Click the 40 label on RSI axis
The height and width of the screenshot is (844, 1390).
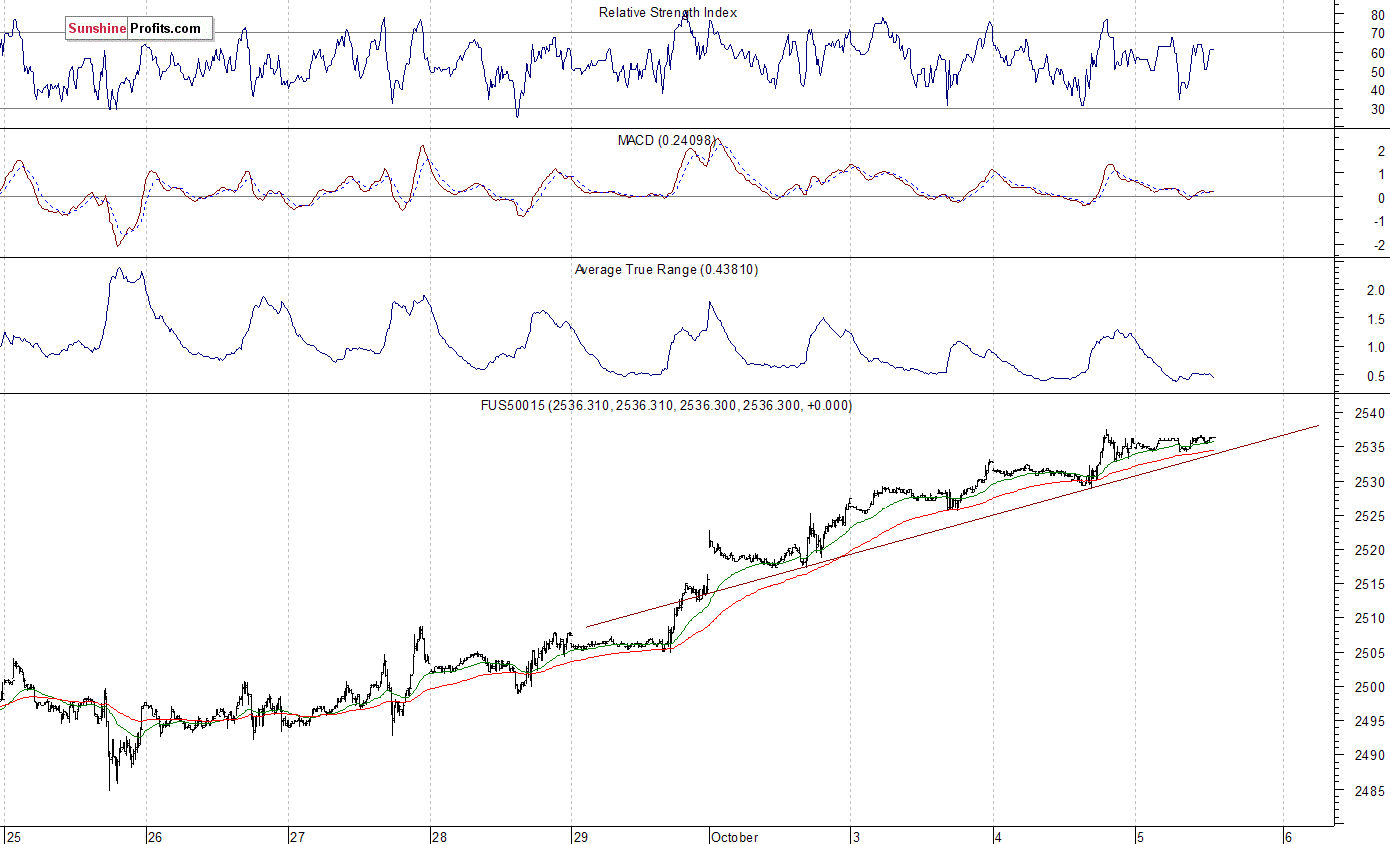tap(1378, 90)
